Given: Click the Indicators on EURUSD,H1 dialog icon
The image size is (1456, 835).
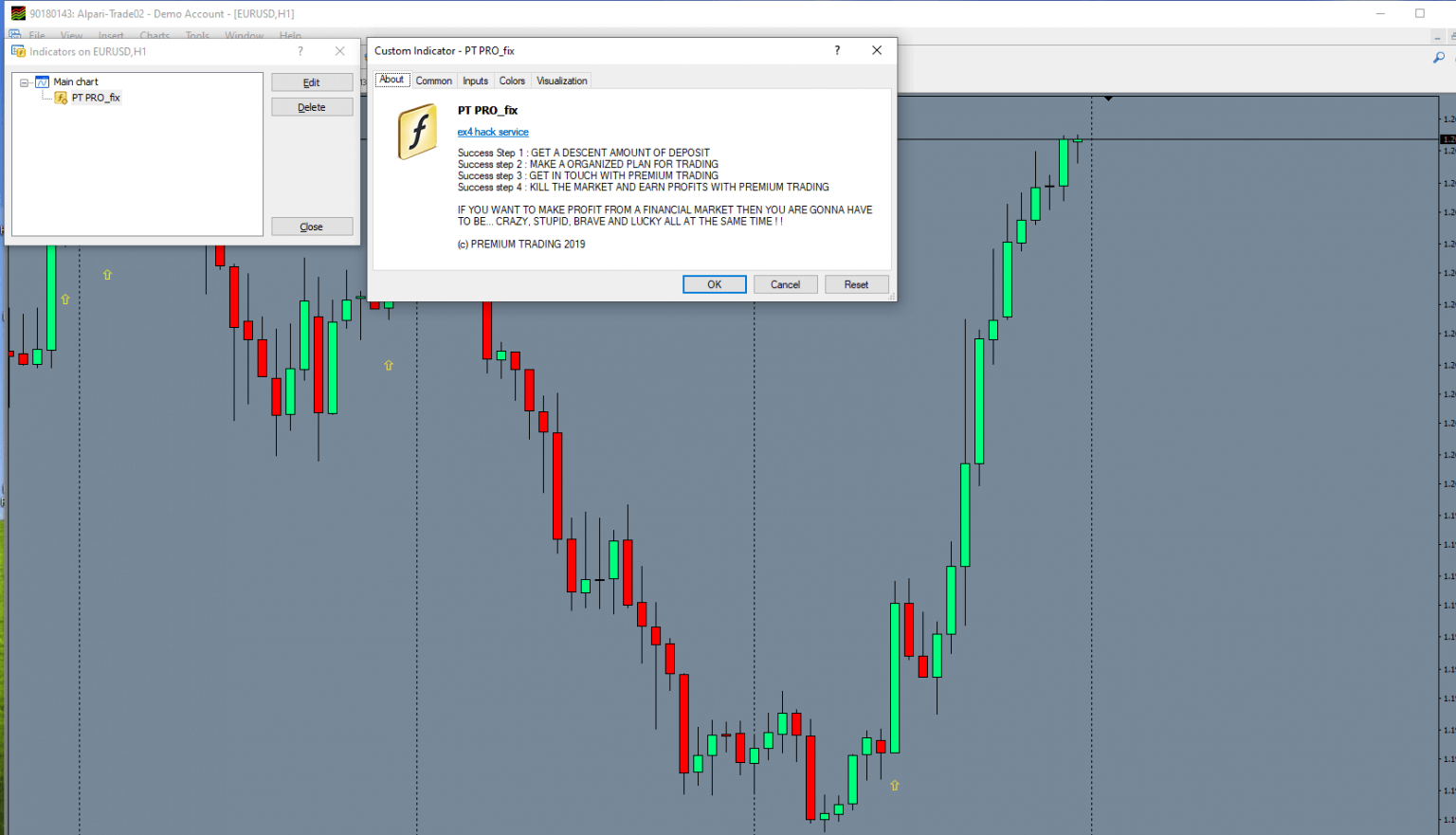Looking at the screenshot, I should click(18, 51).
